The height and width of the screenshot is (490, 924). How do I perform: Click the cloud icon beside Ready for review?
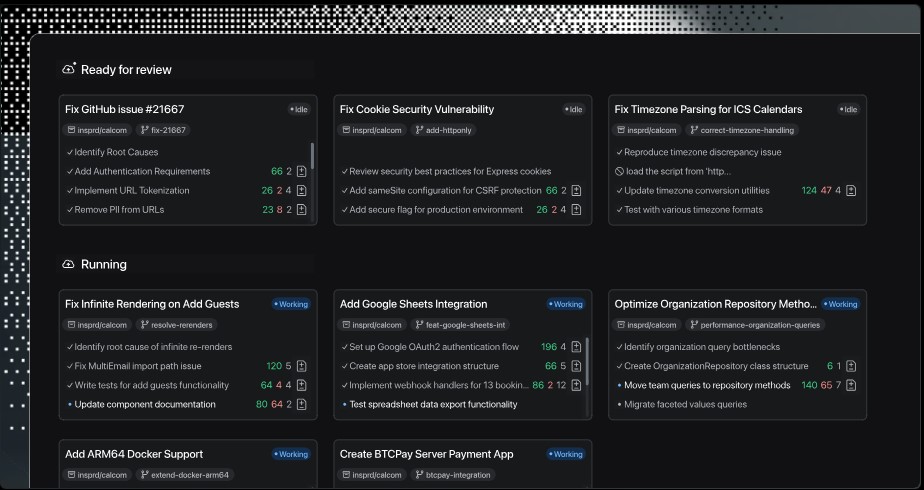pos(69,69)
